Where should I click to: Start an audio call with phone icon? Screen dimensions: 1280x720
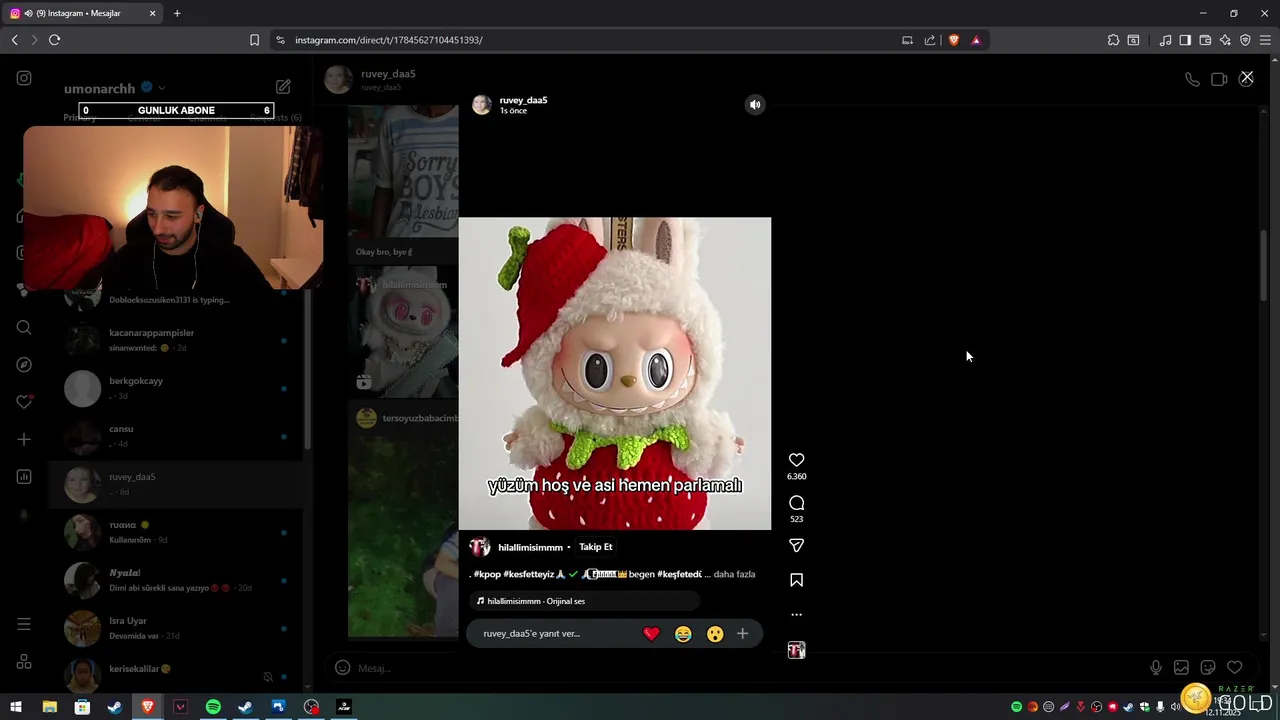tap(1192, 79)
